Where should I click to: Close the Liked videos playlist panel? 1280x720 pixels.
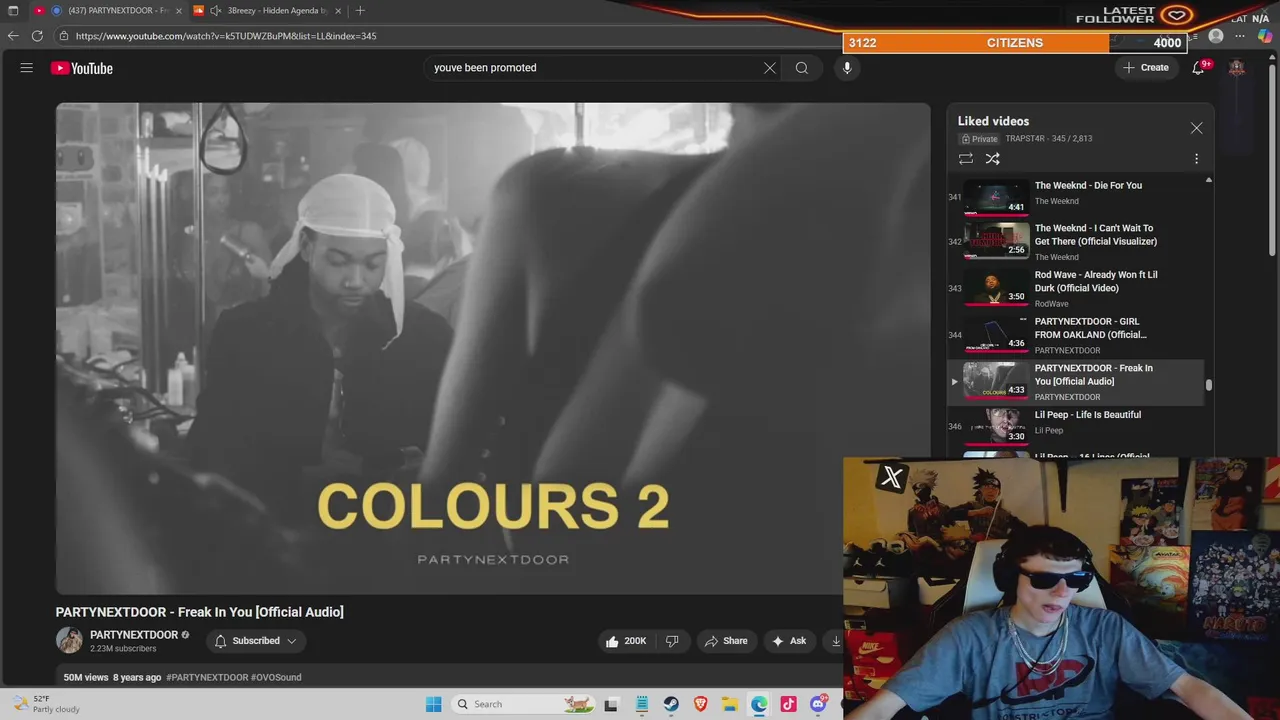click(x=1196, y=128)
